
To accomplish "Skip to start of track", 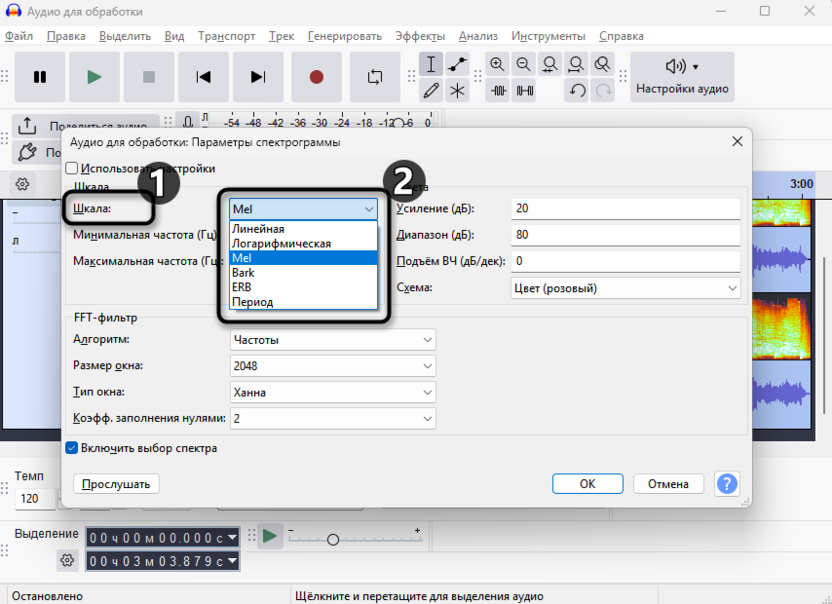I will 204,77.
